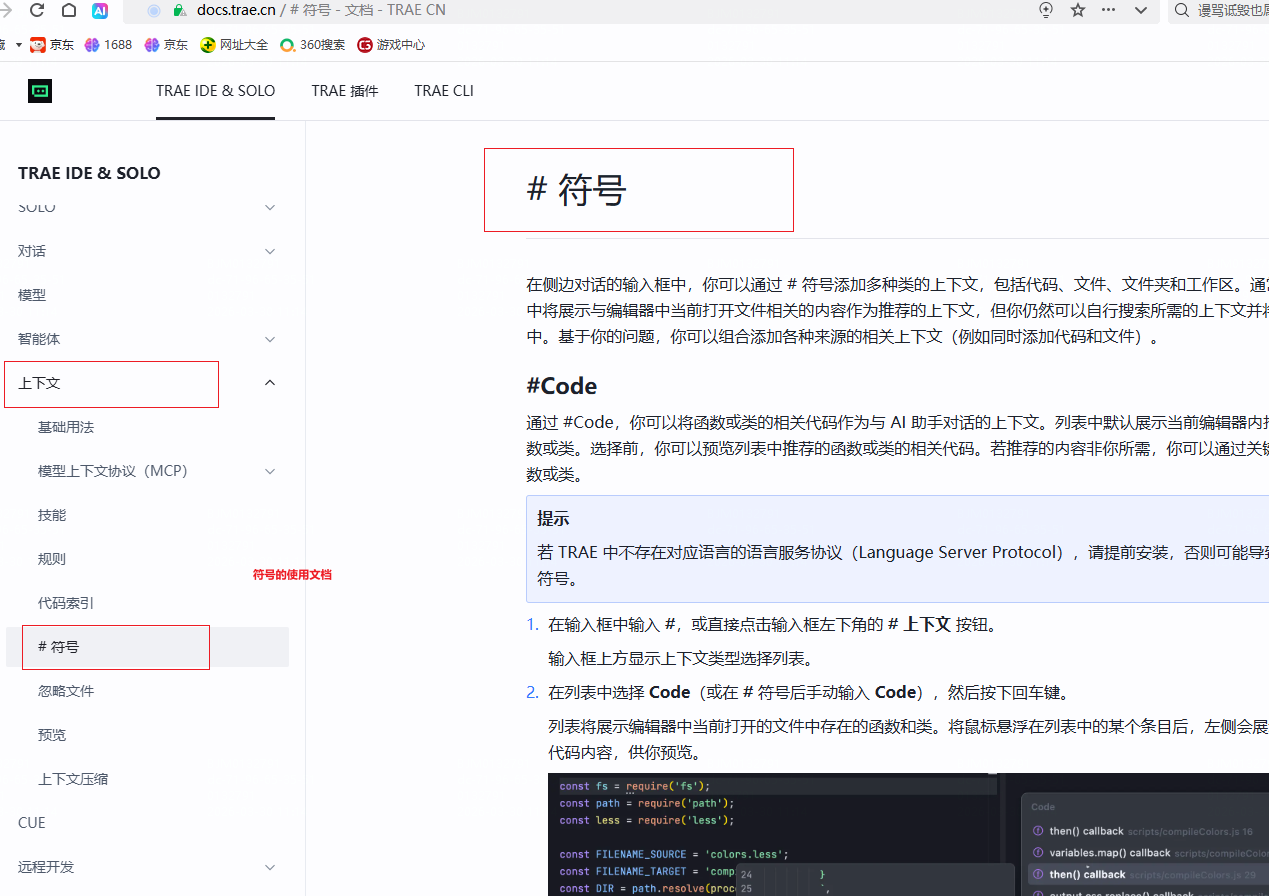Open the AI assistant icon in browser toolbar
Viewport: 1269px width, 896px height.
pyautogui.click(x=100, y=10)
